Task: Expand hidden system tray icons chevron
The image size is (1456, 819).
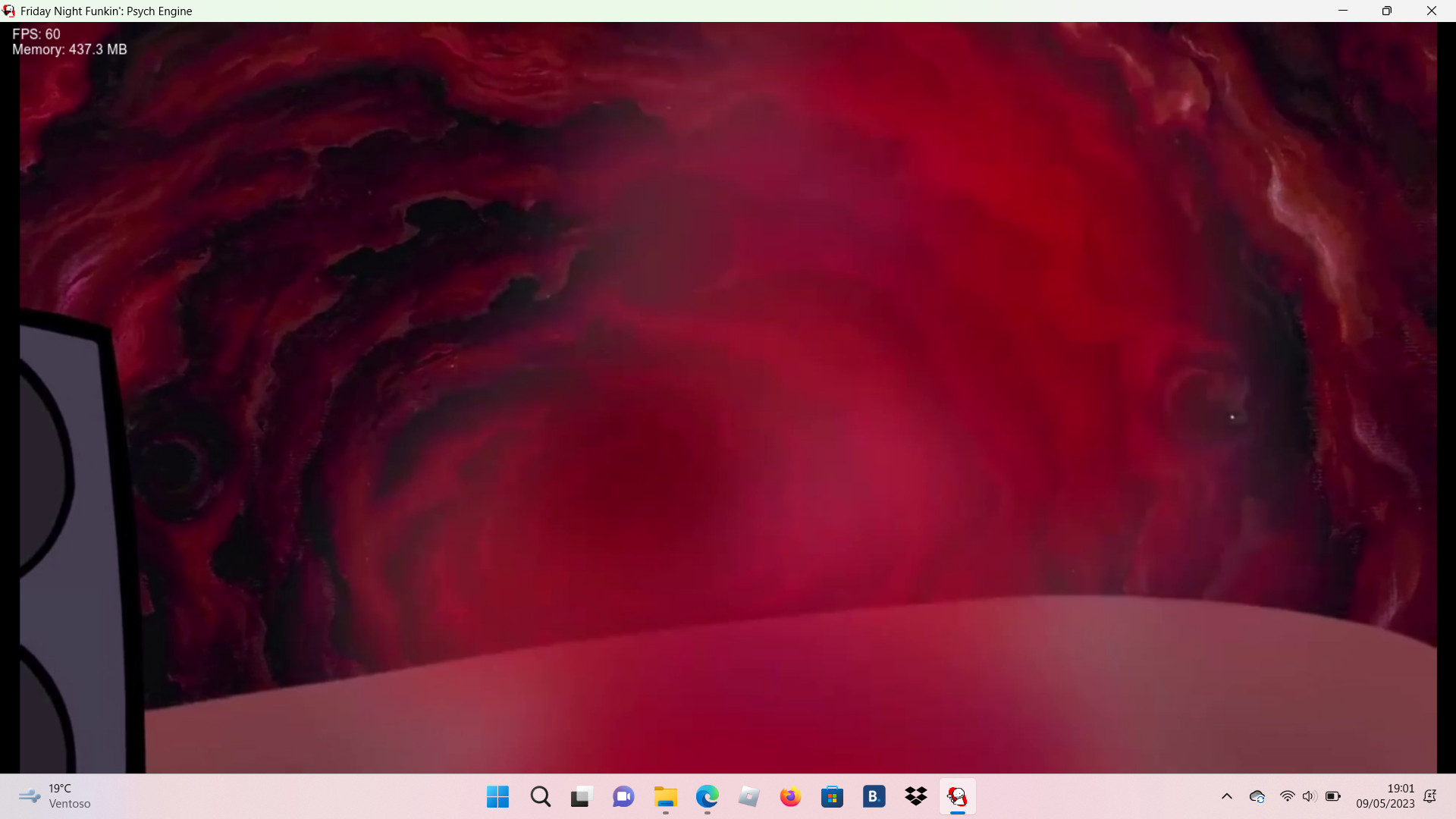Action: coord(1227,796)
